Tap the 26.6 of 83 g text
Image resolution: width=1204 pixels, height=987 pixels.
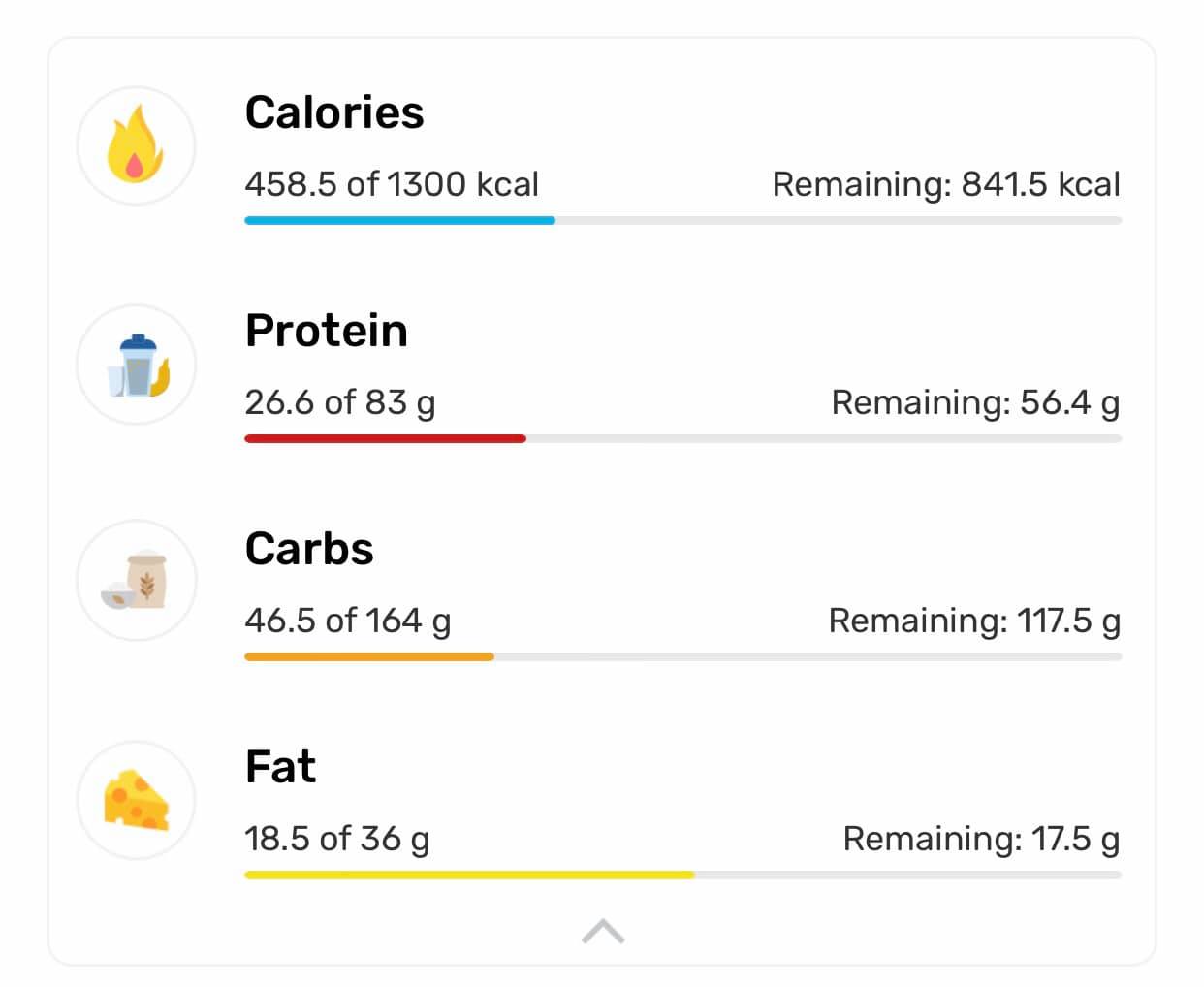coord(340,402)
